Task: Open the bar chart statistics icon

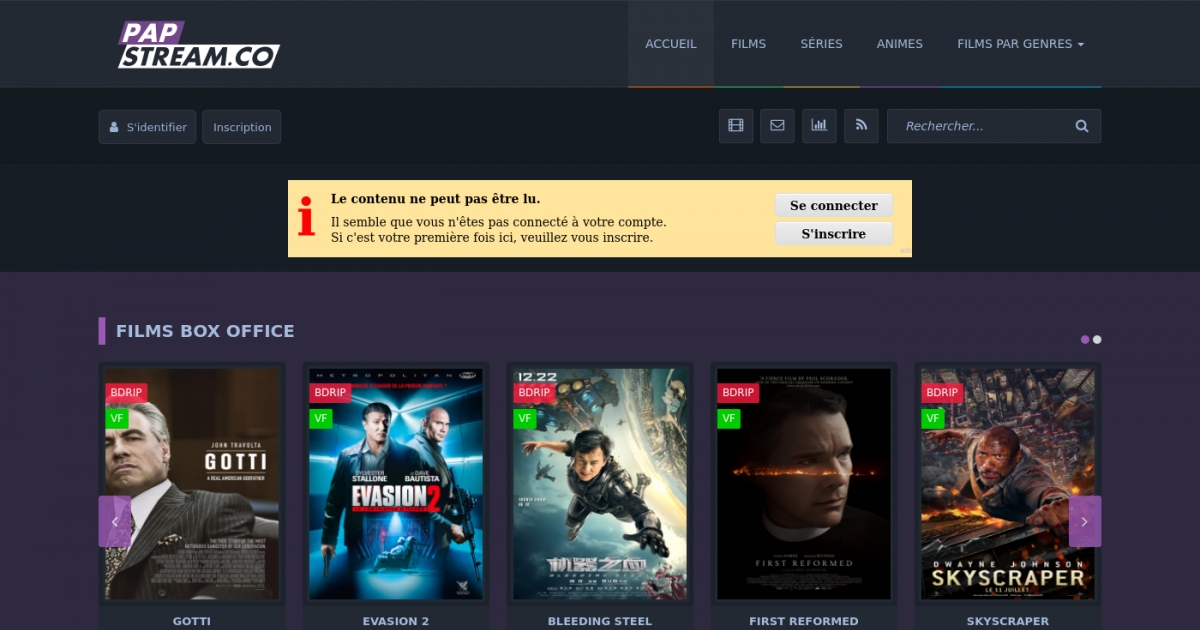Action: (819, 126)
